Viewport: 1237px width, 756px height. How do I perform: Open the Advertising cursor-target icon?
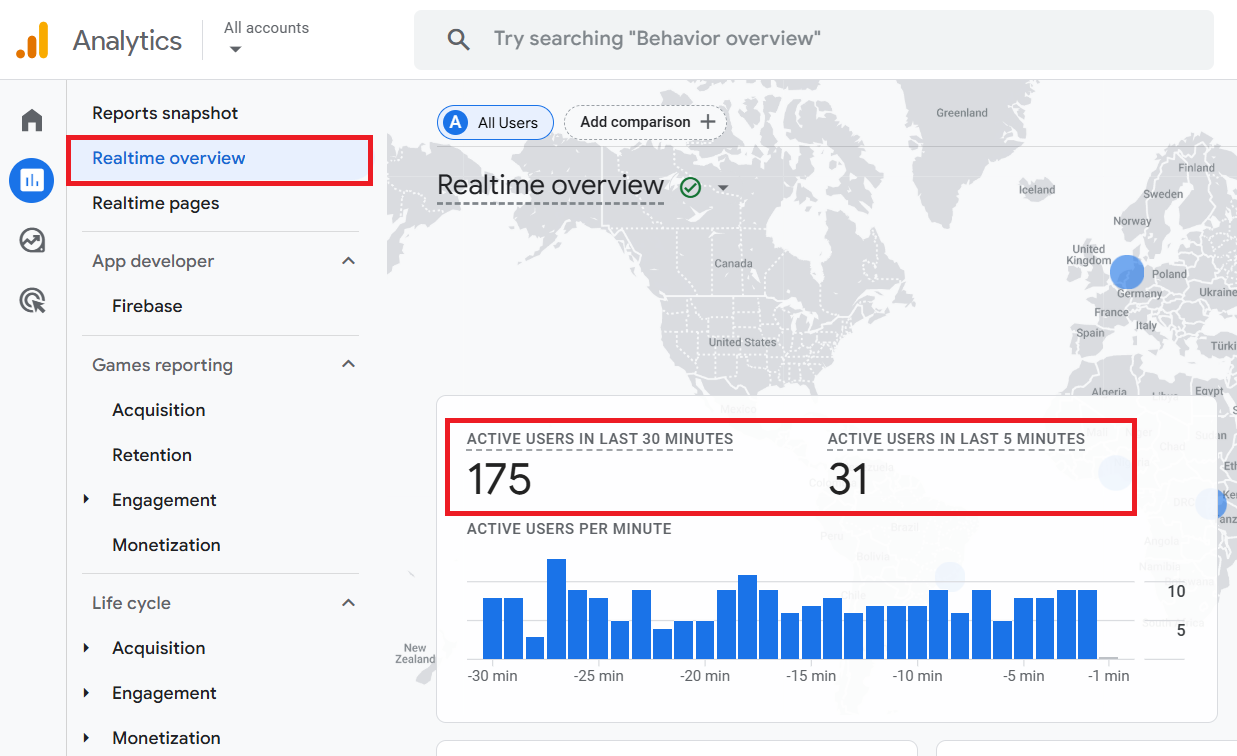tap(32, 300)
